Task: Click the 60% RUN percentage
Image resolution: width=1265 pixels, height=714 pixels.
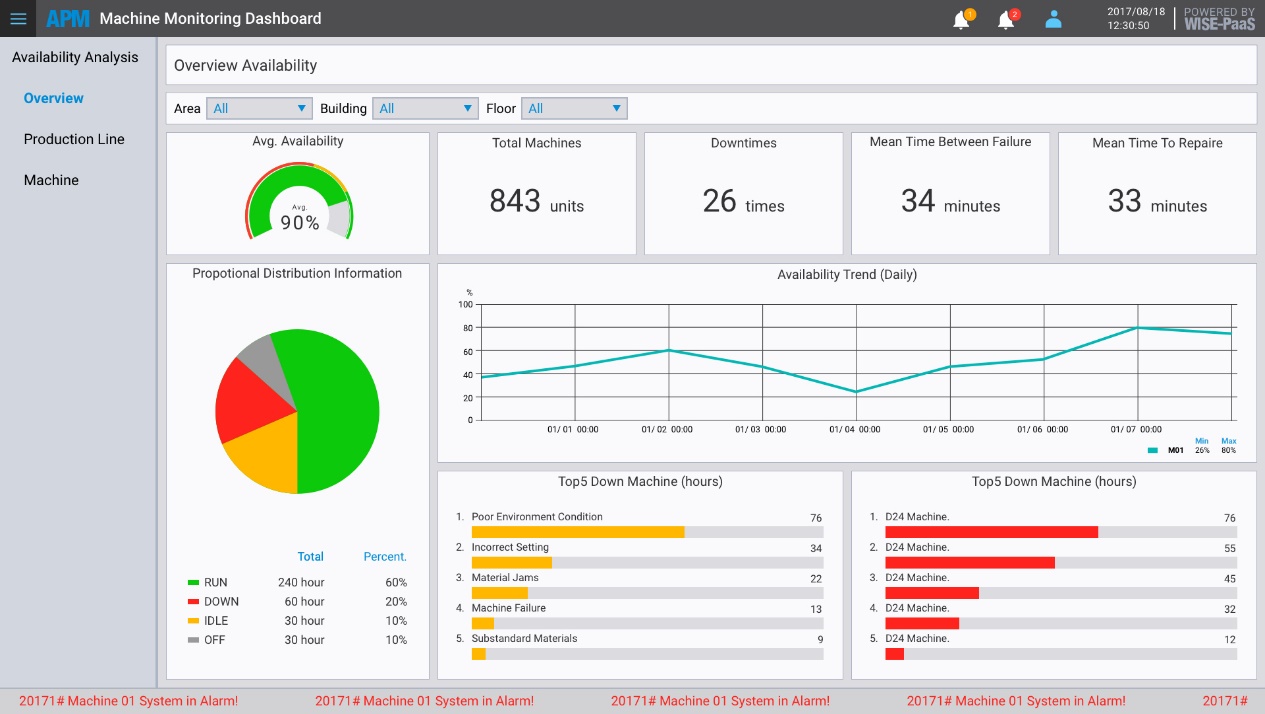Action: tap(396, 582)
